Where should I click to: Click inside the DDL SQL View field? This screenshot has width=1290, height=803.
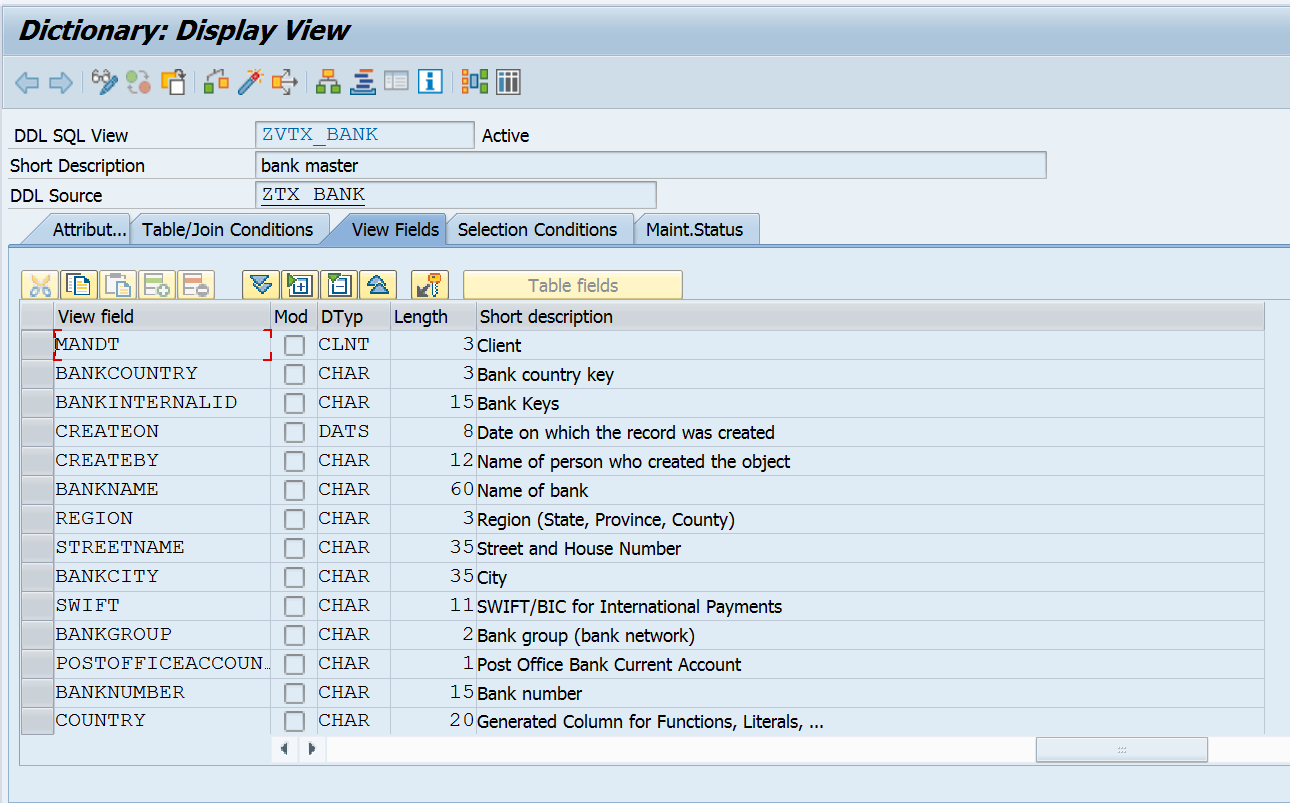pos(364,134)
